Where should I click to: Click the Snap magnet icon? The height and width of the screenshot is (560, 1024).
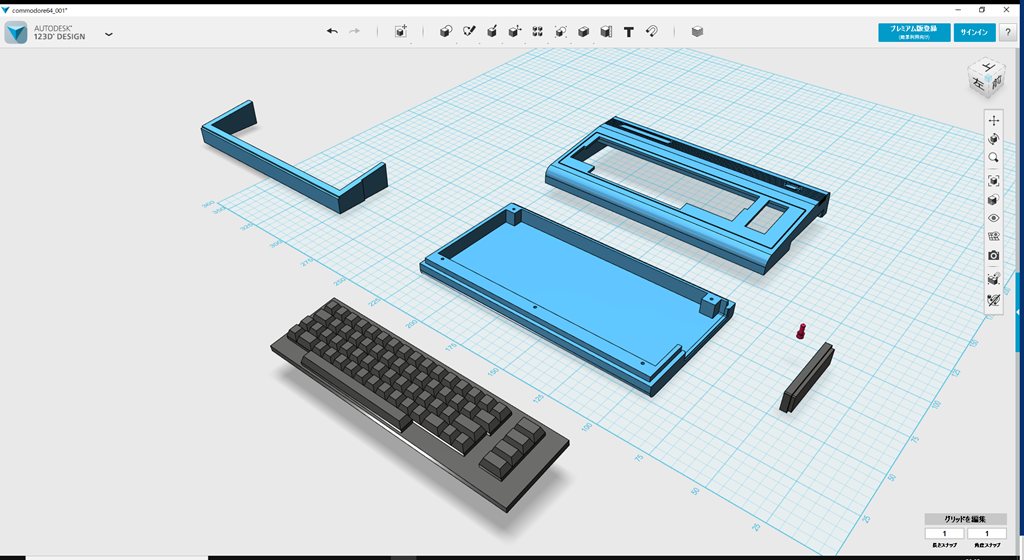(x=652, y=32)
